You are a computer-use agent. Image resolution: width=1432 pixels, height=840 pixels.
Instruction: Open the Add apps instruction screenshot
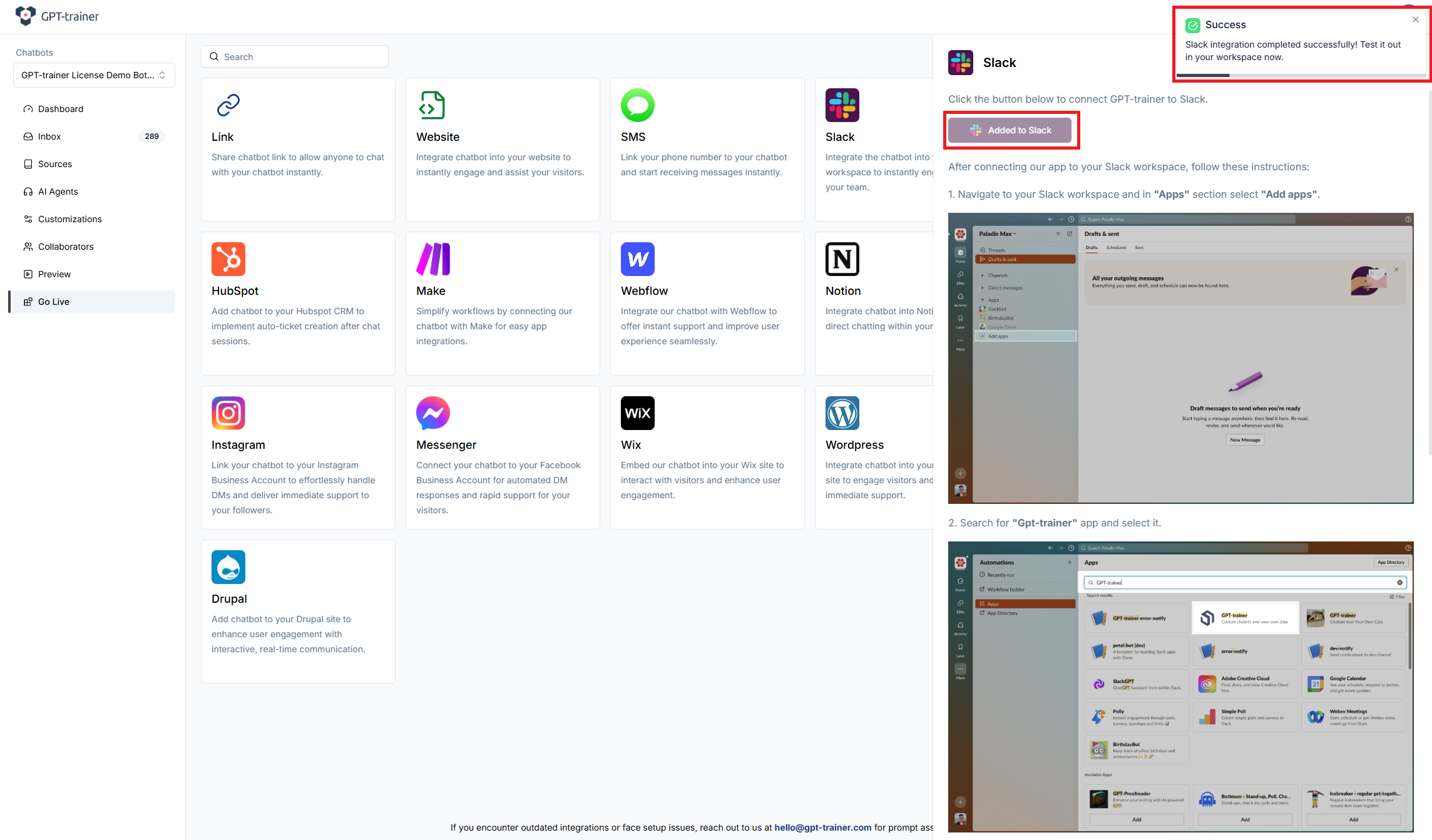[1180, 358]
